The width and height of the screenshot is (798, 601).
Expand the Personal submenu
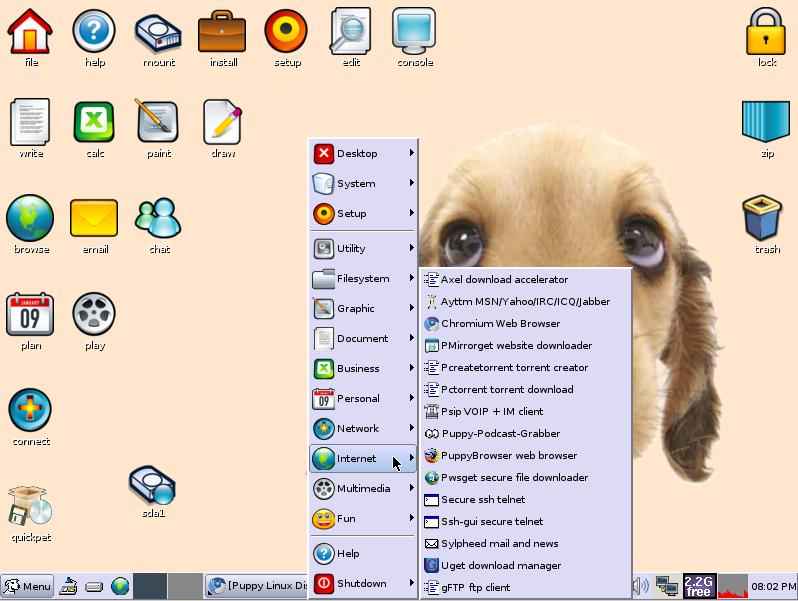[x=363, y=398]
